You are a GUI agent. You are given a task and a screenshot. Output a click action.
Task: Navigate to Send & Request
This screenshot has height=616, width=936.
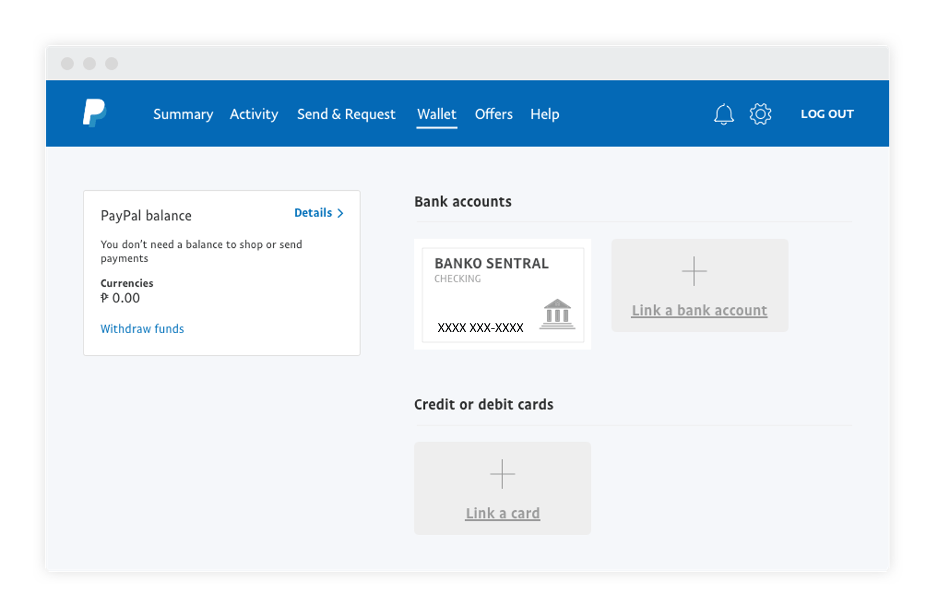click(346, 114)
